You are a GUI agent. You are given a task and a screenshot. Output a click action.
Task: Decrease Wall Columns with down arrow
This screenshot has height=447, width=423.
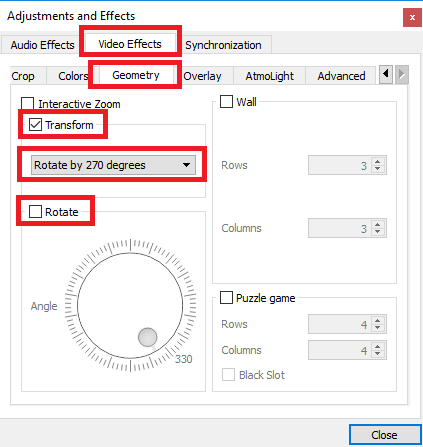[378, 232]
